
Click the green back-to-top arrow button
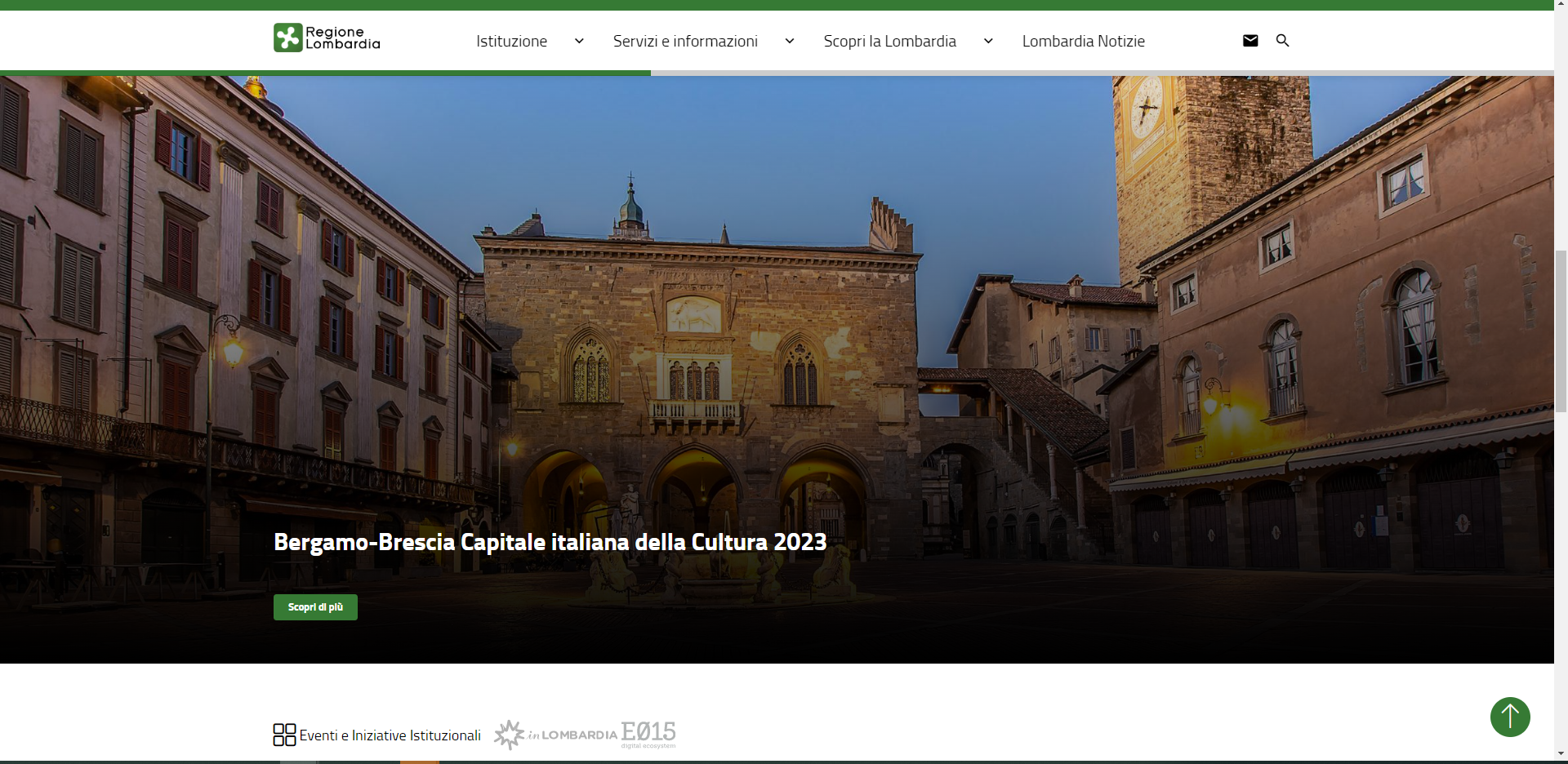(x=1510, y=717)
